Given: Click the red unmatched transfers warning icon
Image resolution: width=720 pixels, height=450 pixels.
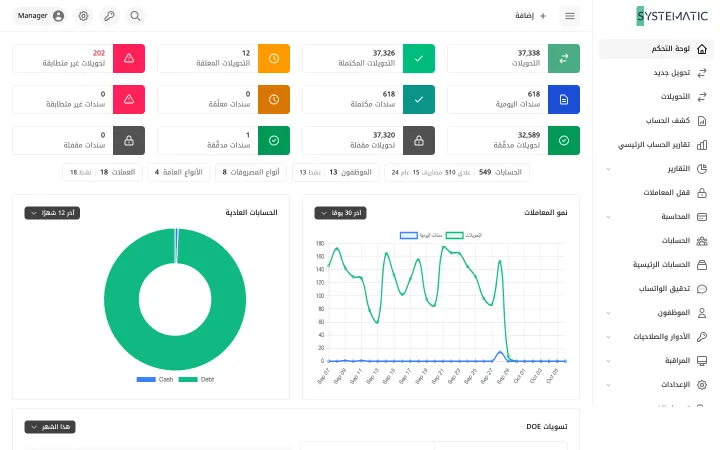Looking at the screenshot, I should (x=129, y=58).
